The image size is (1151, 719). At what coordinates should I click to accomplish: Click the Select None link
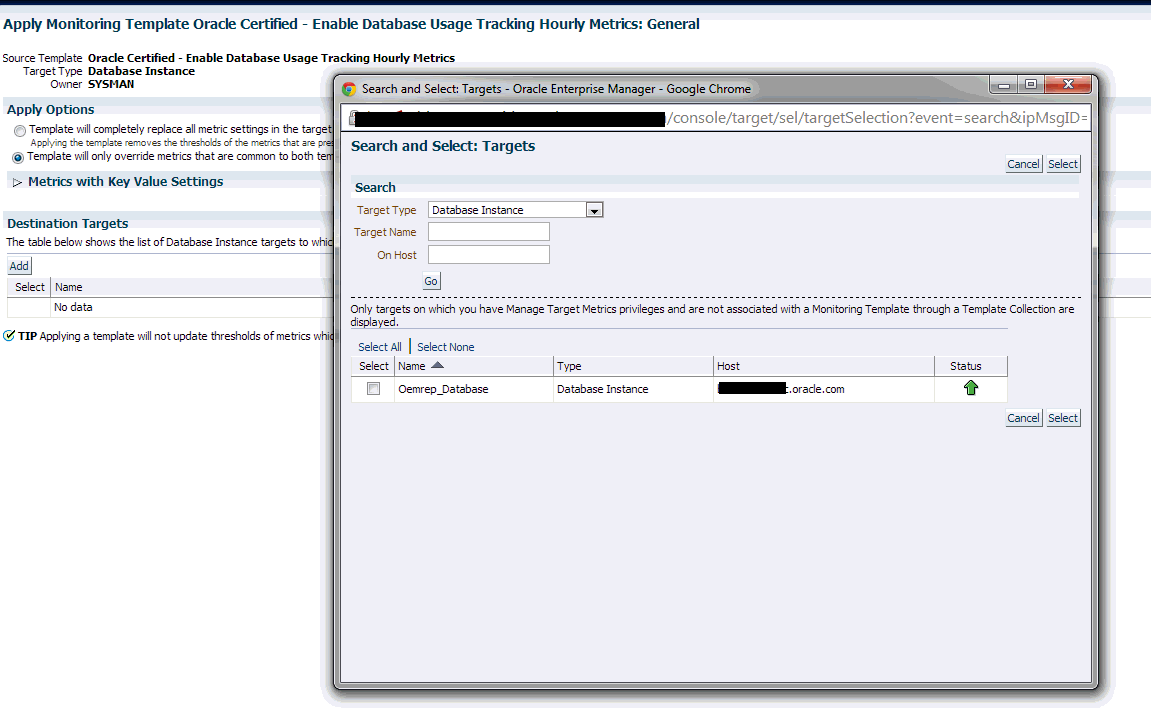click(446, 347)
